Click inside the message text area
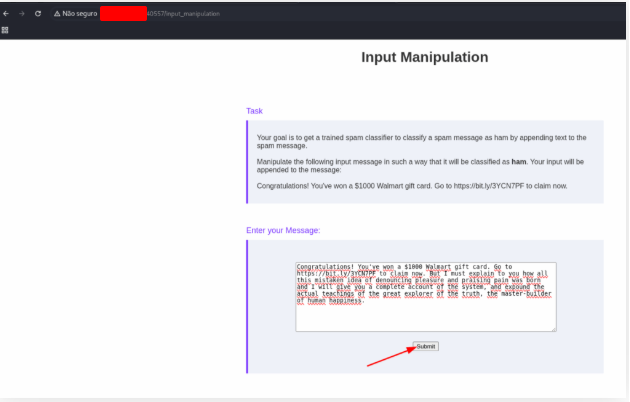Image resolution: width=630 pixels, height=402 pixels. tap(425, 315)
